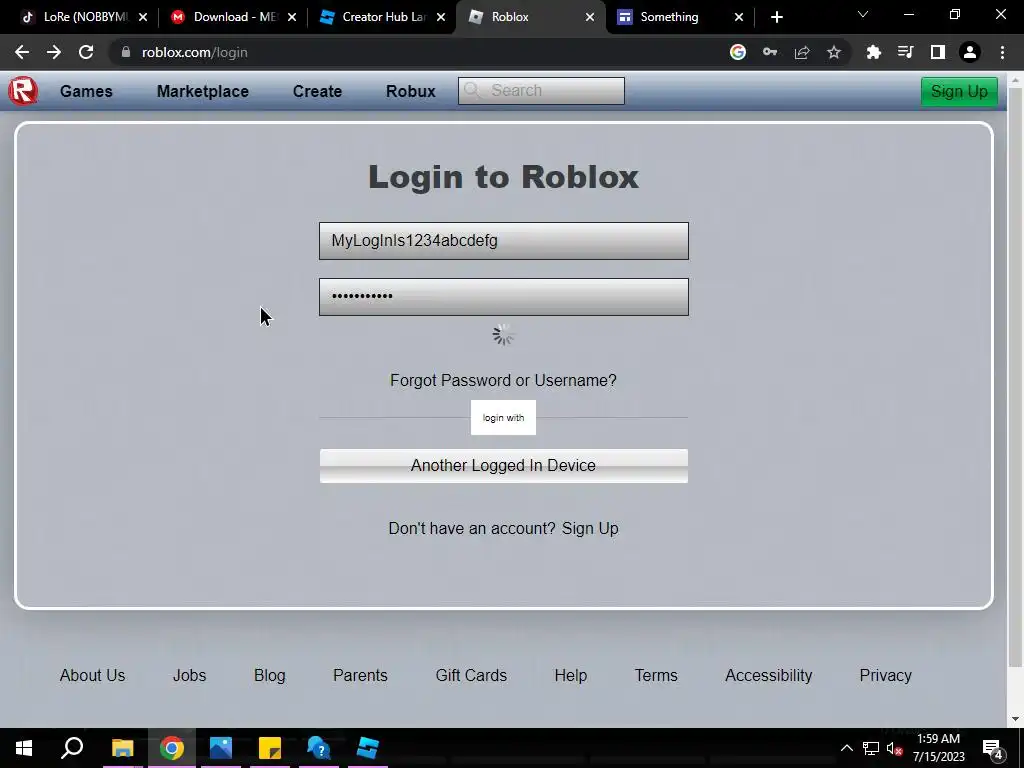1024x768 pixels.
Task: Close the Something tab
Action: pyautogui.click(x=739, y=17)
